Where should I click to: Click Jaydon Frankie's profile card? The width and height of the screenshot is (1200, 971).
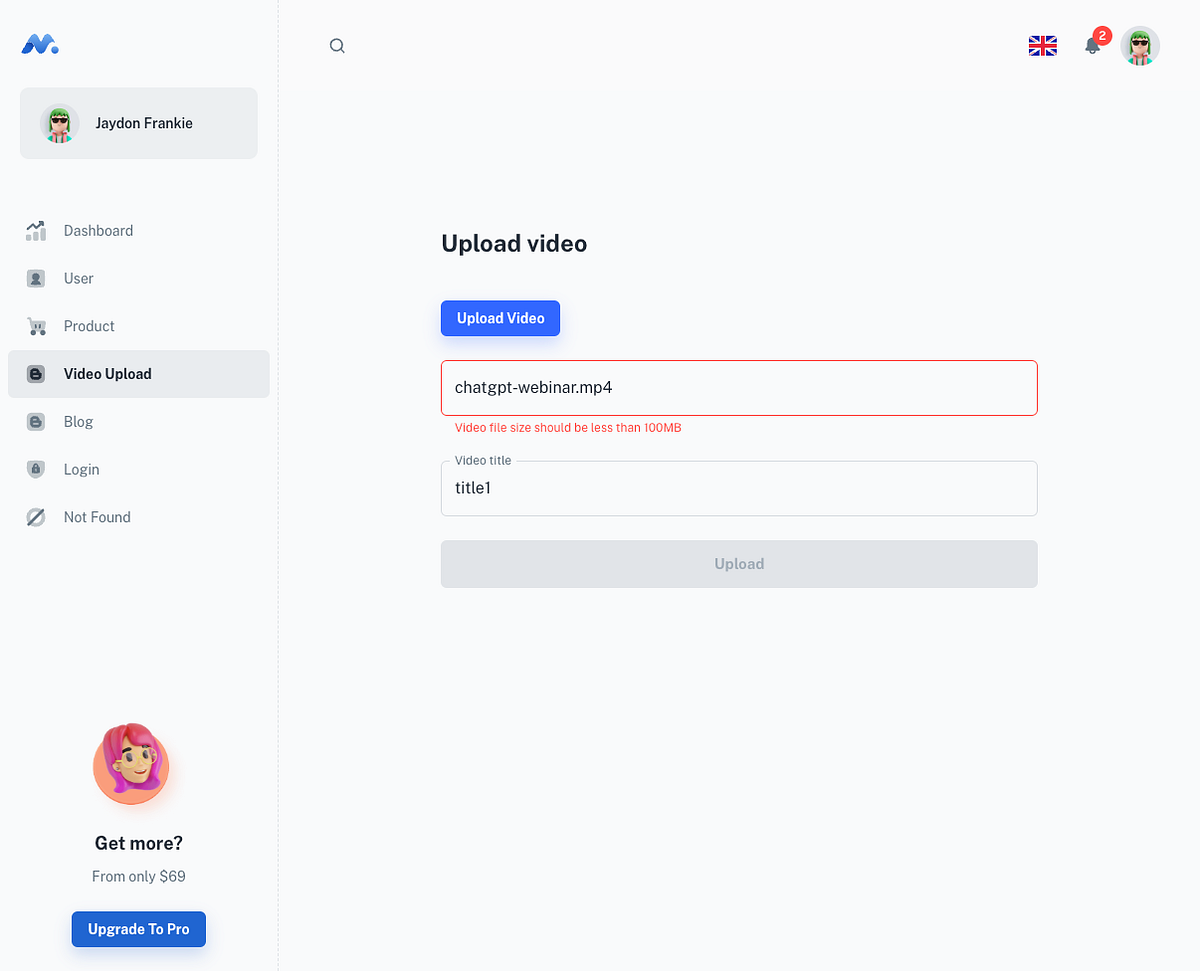click(x=138, y=123)
